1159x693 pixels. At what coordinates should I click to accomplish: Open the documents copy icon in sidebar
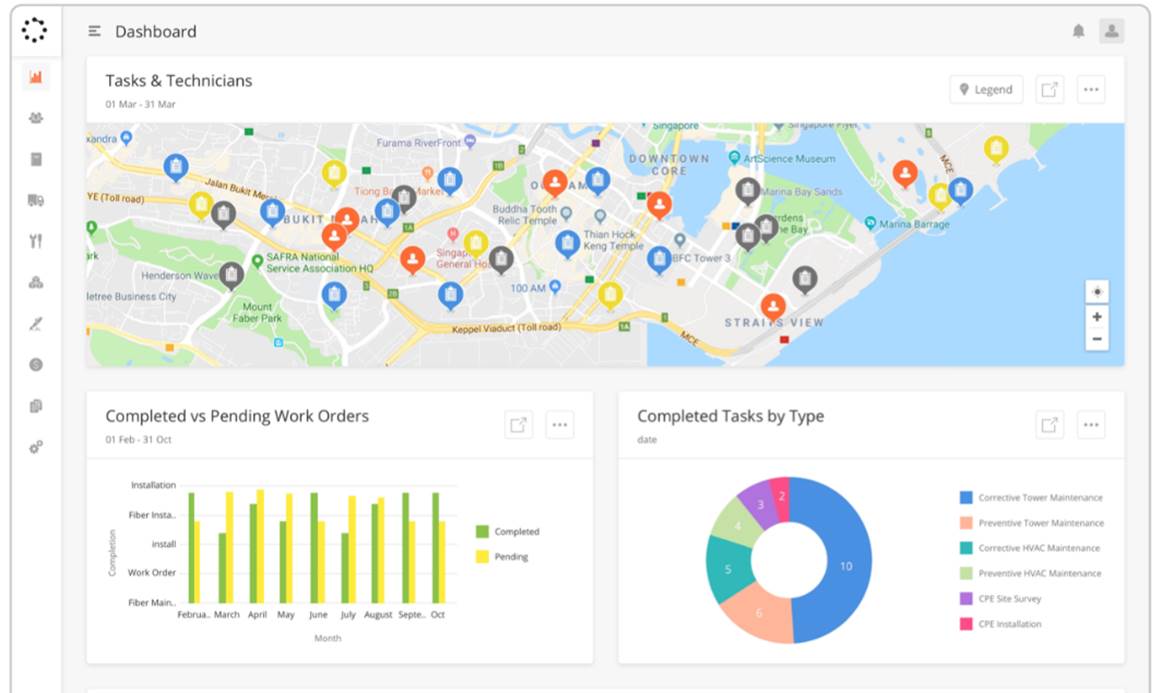[36, 406]
